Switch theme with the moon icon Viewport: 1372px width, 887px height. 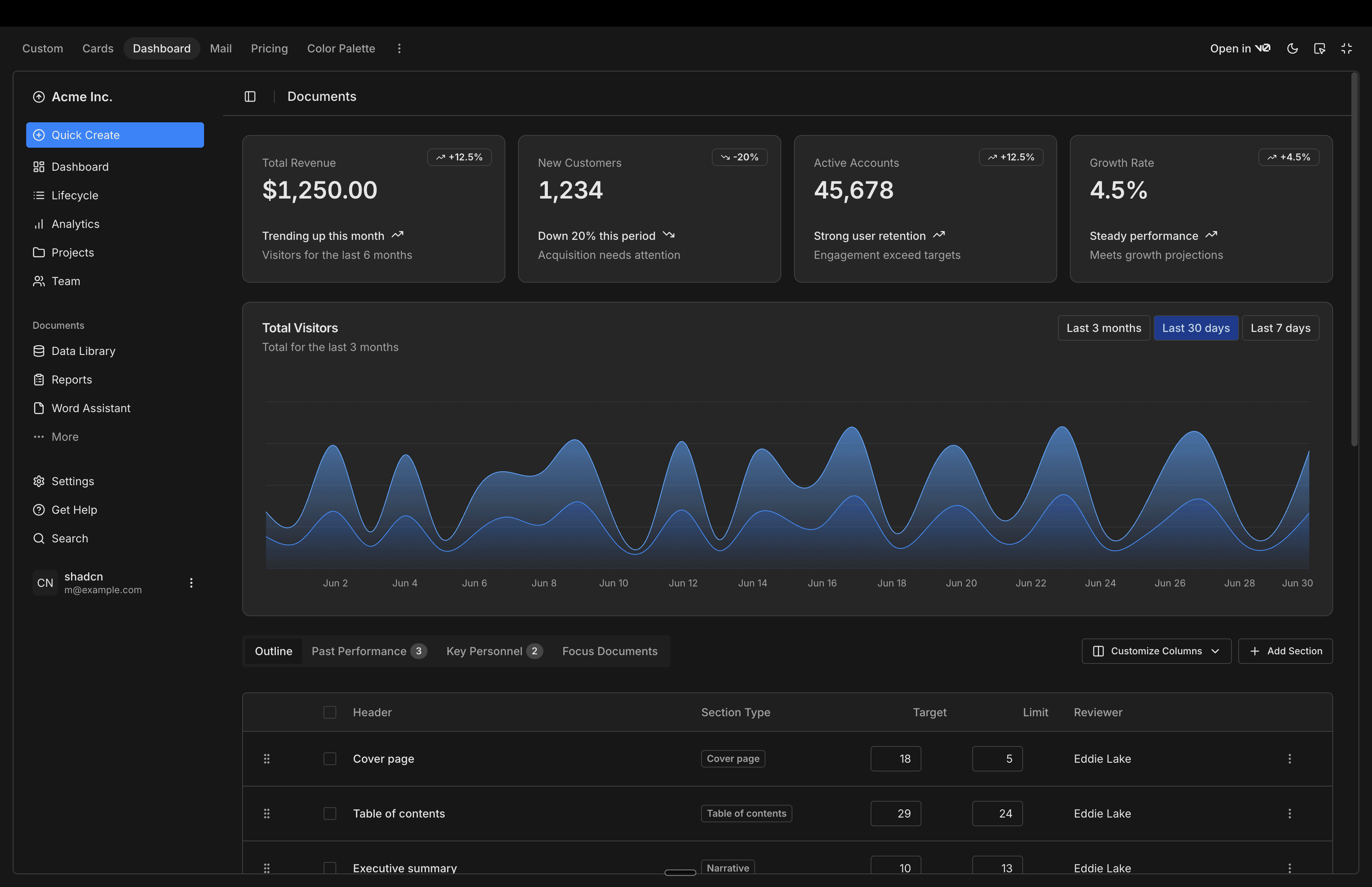[x=1293, y=48]
